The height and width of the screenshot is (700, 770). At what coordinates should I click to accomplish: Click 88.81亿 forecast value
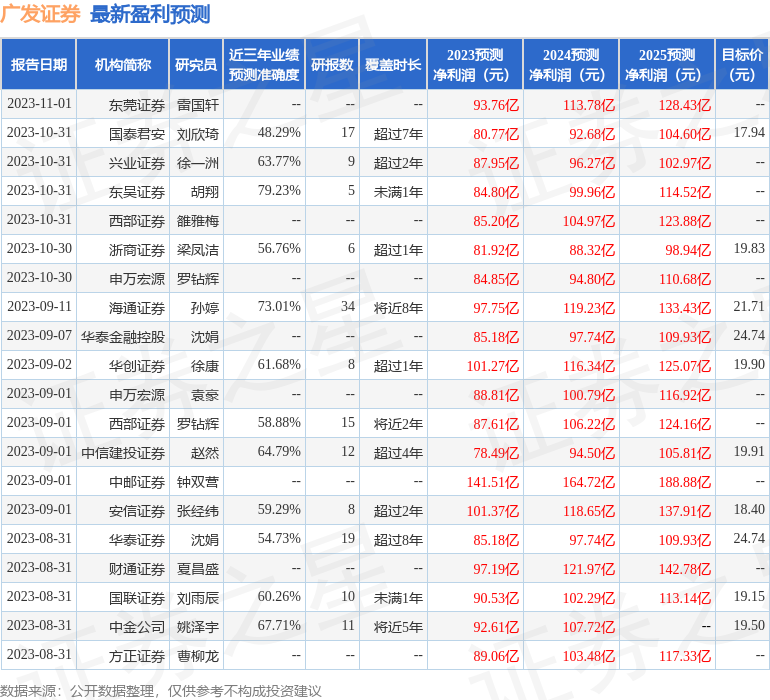tap(496, 395)
